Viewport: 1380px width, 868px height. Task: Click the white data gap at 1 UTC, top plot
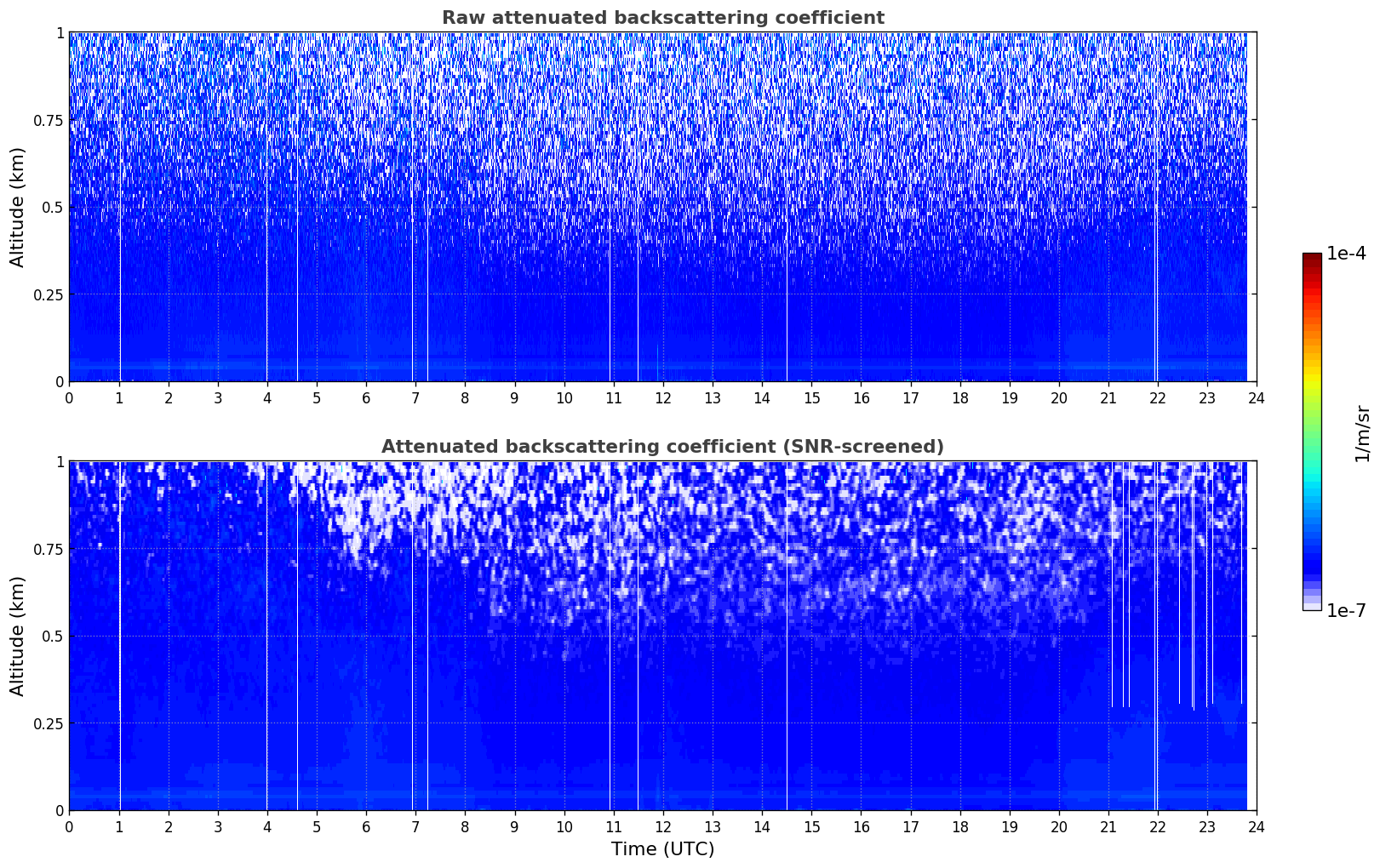point(120,207)
